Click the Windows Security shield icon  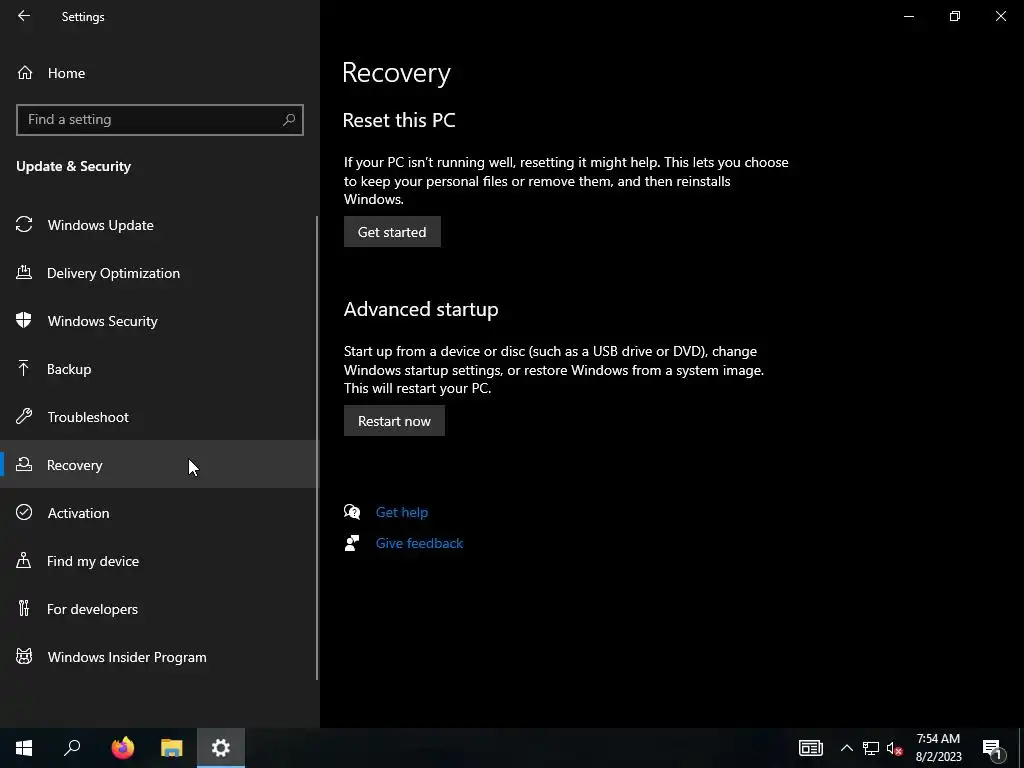24,320
